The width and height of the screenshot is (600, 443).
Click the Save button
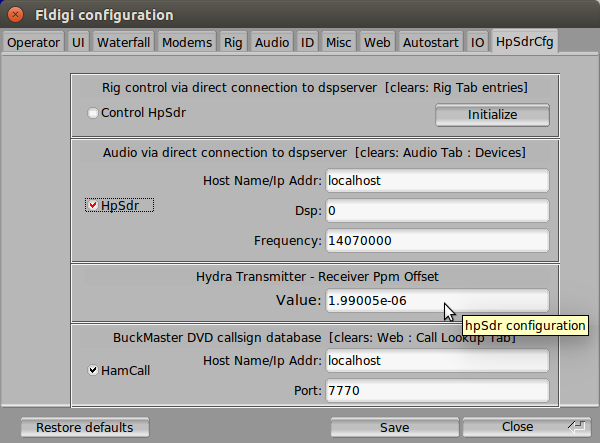(394, 427)
